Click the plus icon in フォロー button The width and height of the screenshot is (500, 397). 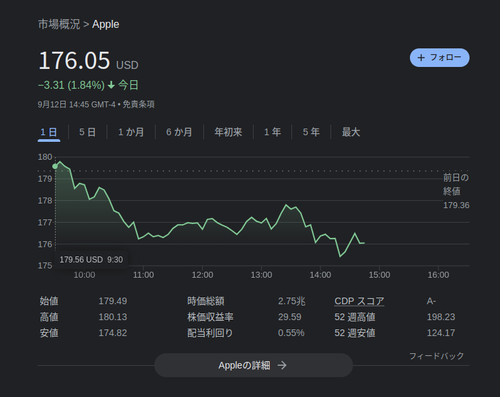(x=421, y=58)
